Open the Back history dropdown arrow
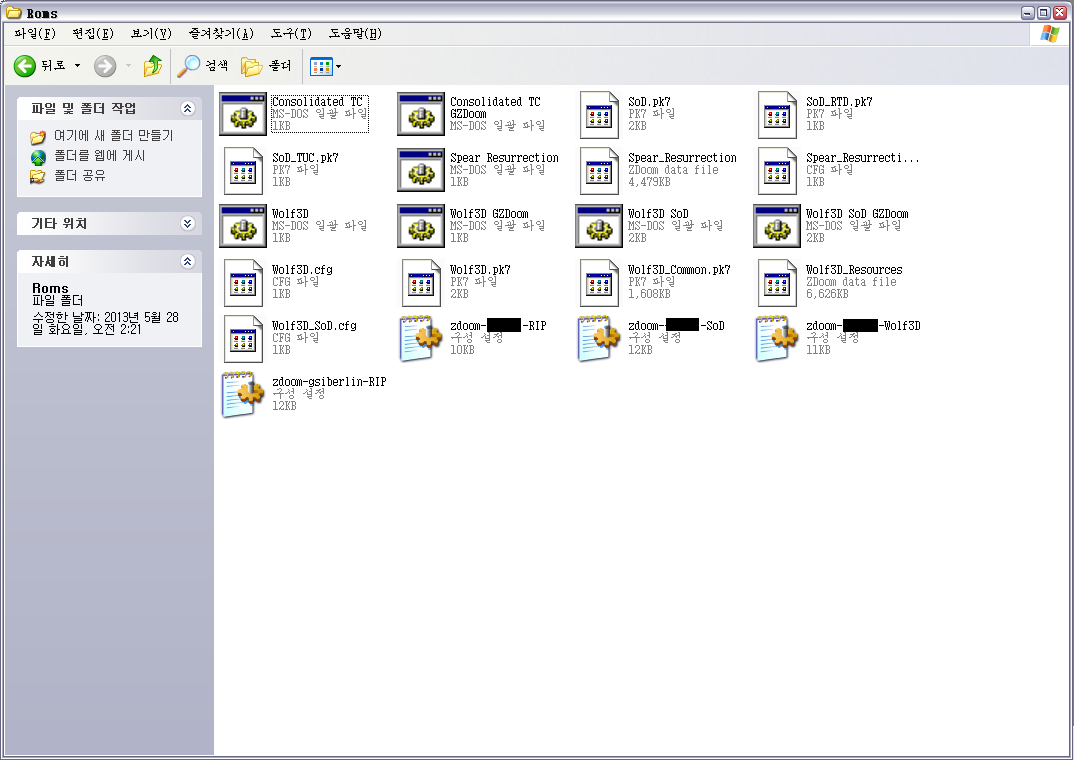This screenshot has height=760, width=1074. click(77, 66)
